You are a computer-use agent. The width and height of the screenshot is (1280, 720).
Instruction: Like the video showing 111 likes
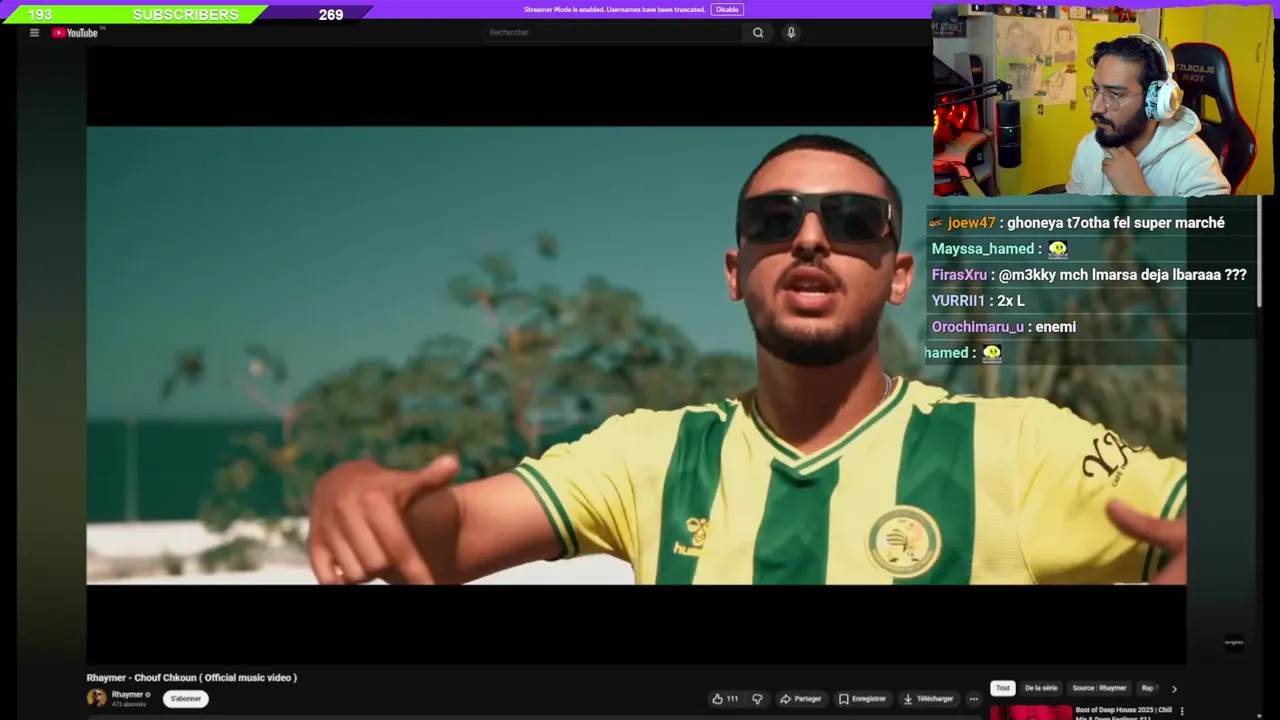[x=725, y=699]
